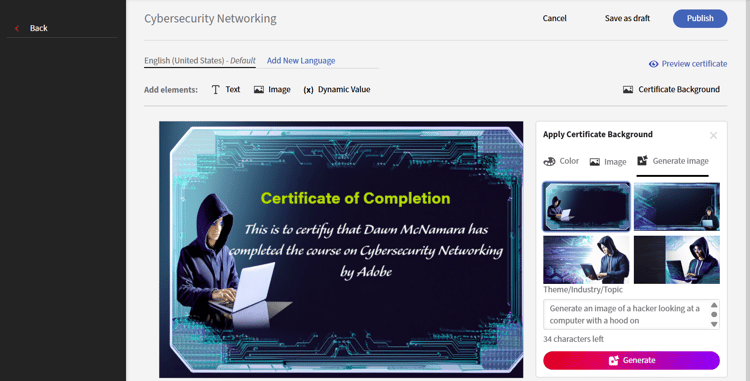Open Preview certificate link

[x=694, y=64]
